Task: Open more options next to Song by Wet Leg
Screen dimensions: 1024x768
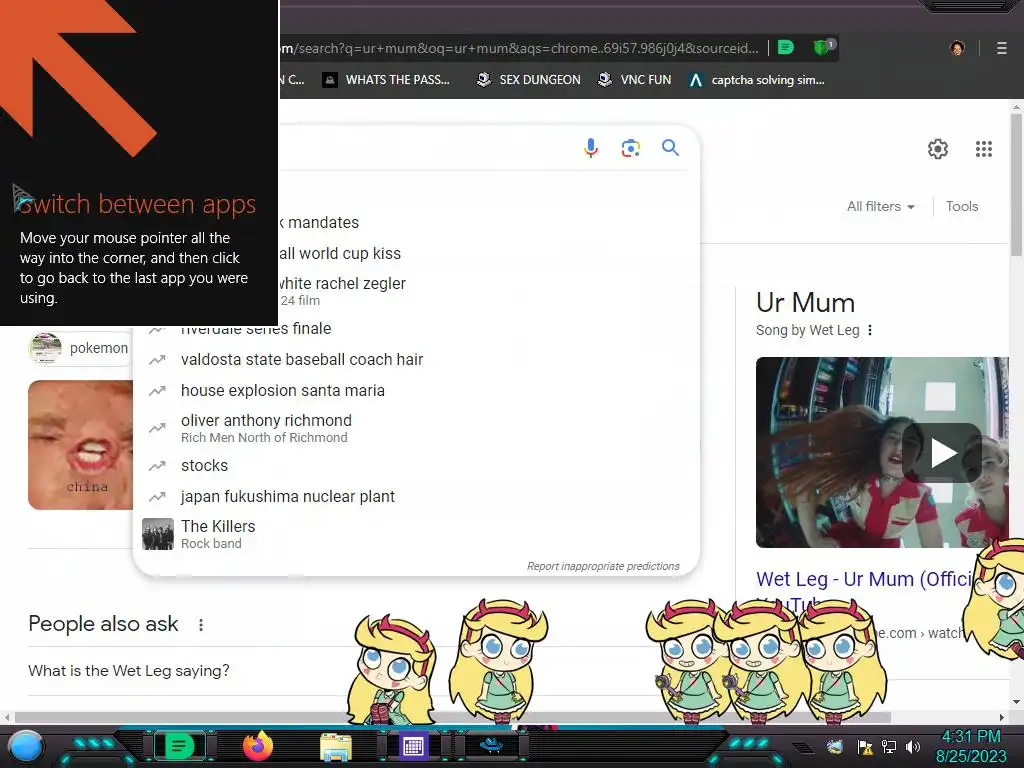Action: [x=870, y=330]
